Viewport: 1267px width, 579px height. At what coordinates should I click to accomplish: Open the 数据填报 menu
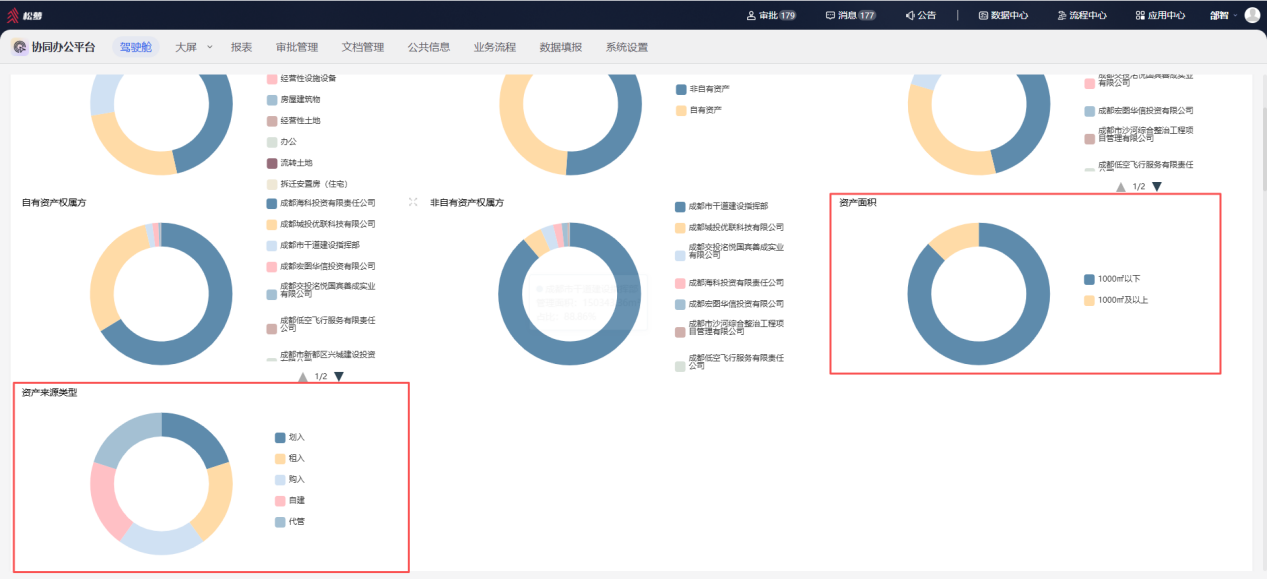click(x=561, y=47)
